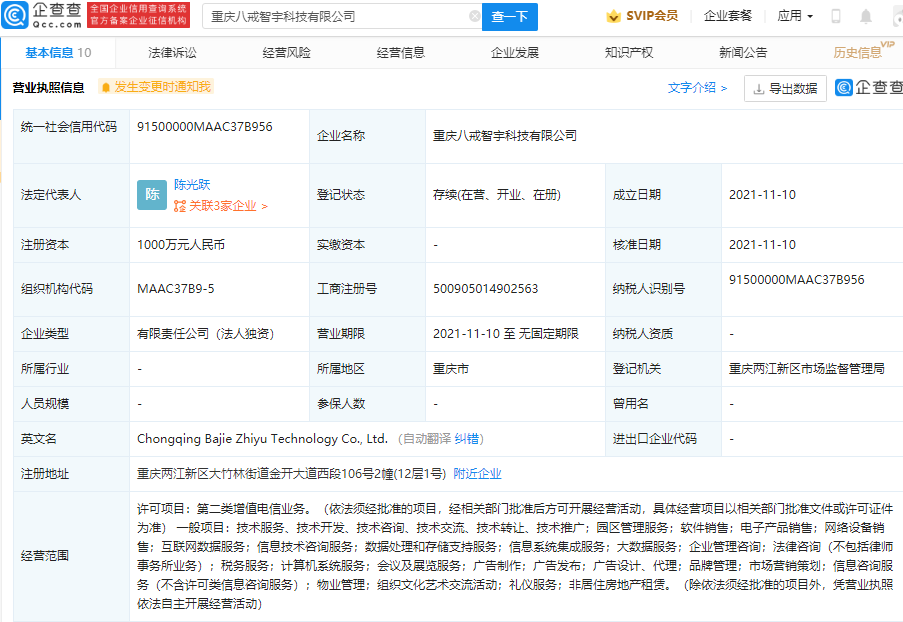This screenshot has width=903, height=622.
Task: Enable 发生变更时通知我 change alert
Action: [155, 87]
